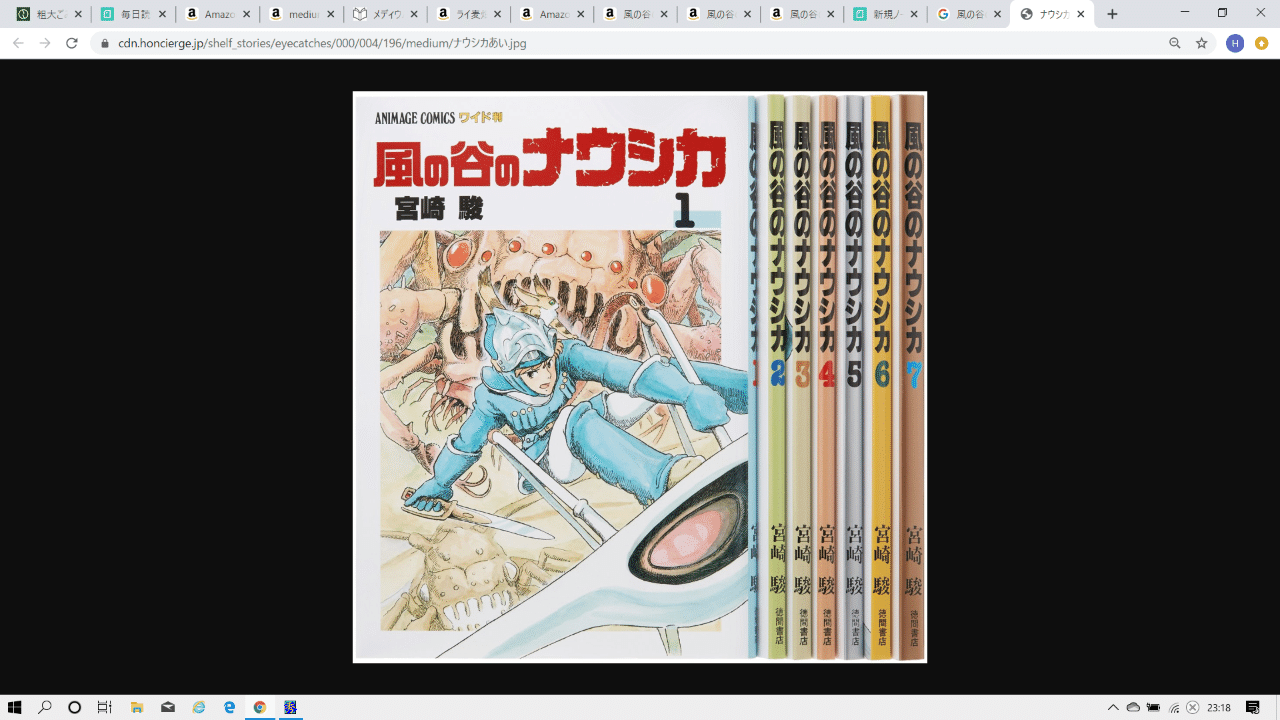
Task: Switch to the 新規ノ tab
Action: (886, 14)
